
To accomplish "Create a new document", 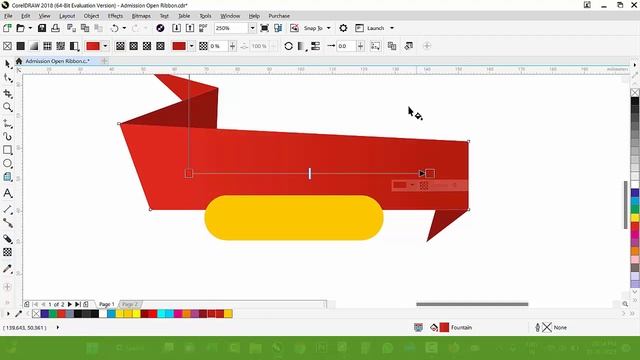I will click(7, 28).
